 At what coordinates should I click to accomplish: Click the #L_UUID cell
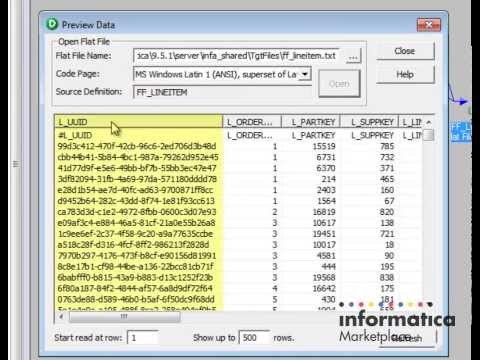(75, 135)
